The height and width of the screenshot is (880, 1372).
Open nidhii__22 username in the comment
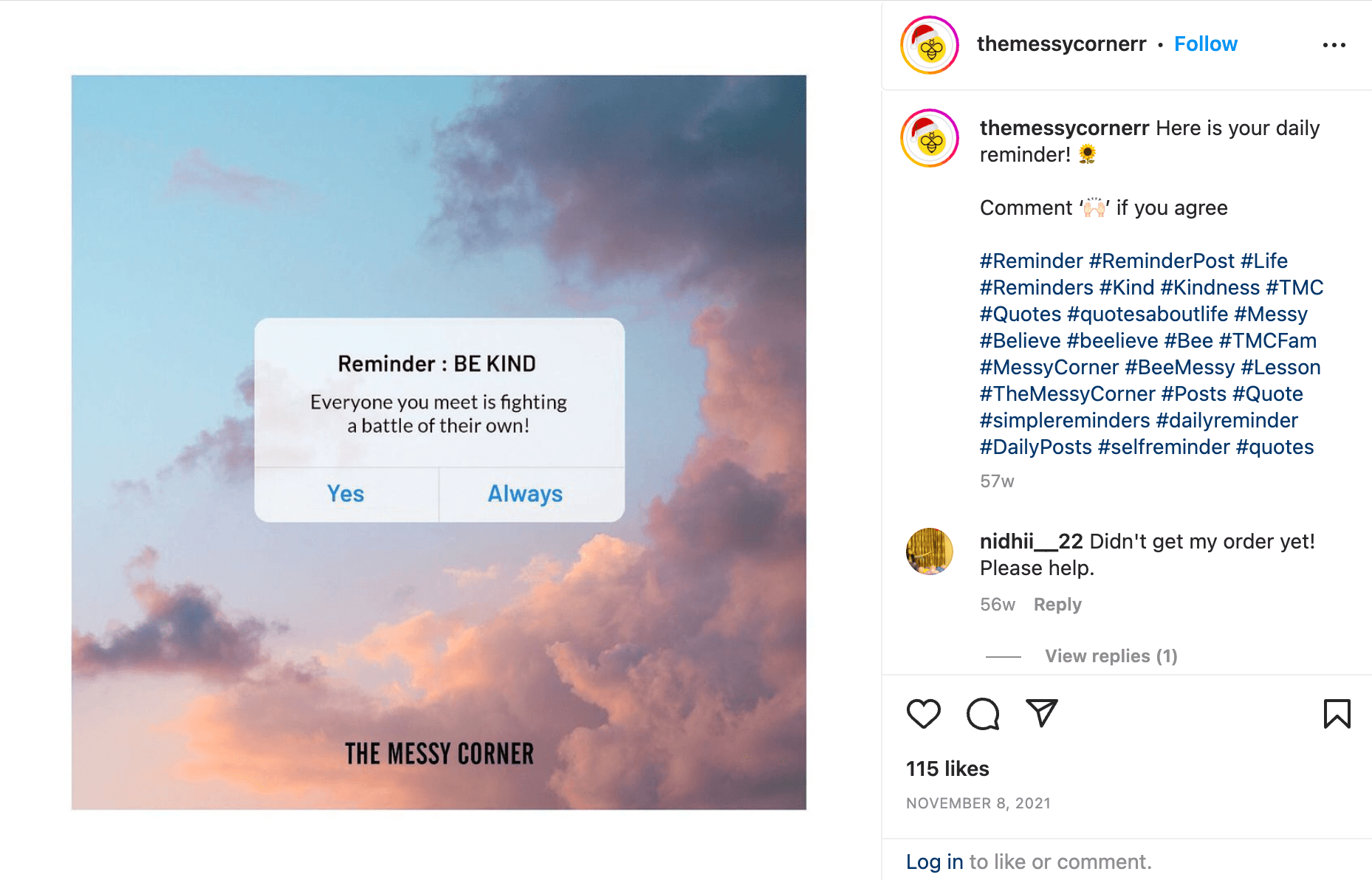point(1031,541)
